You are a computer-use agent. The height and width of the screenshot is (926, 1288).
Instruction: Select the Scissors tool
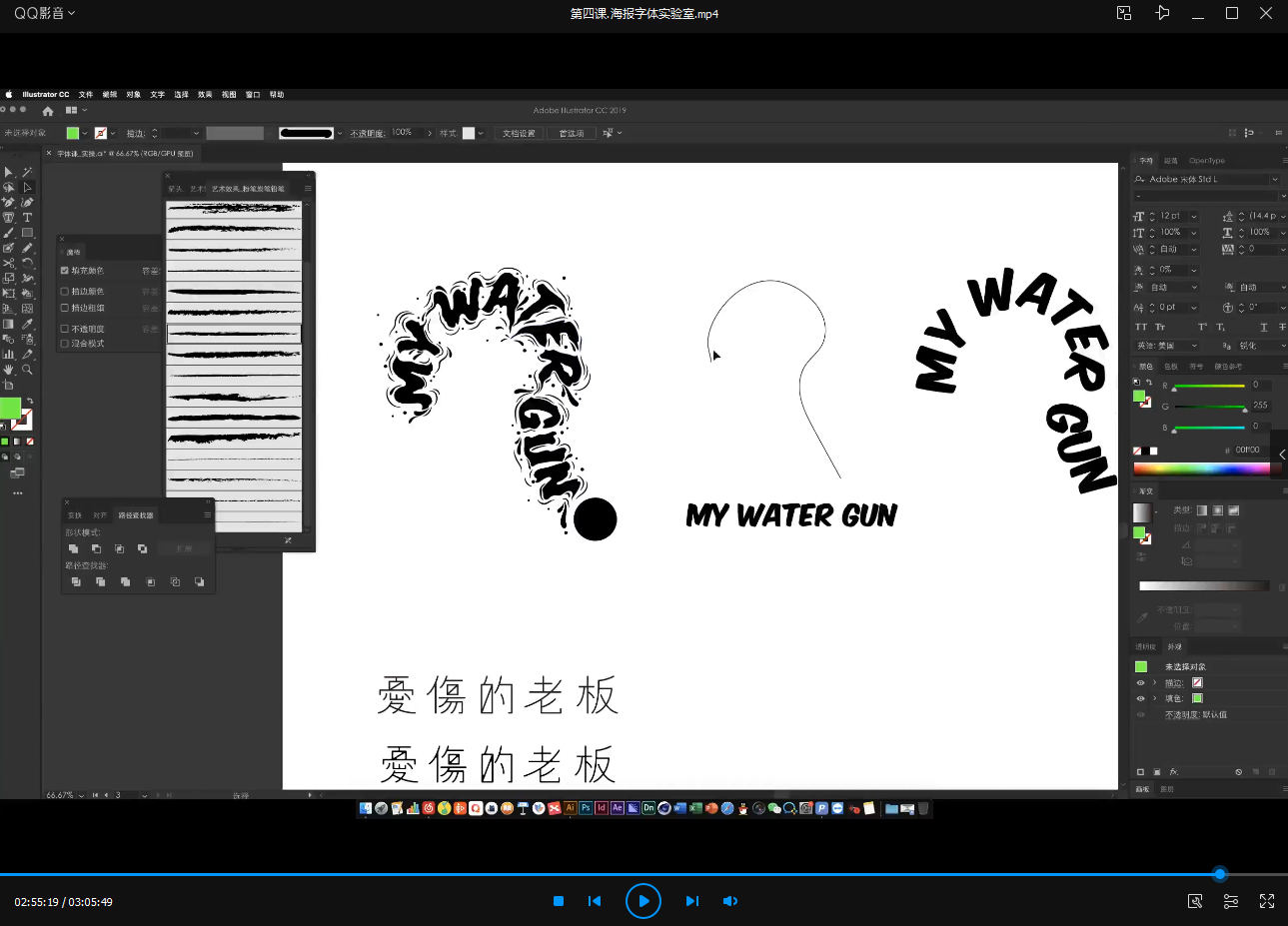coord(9,264)
